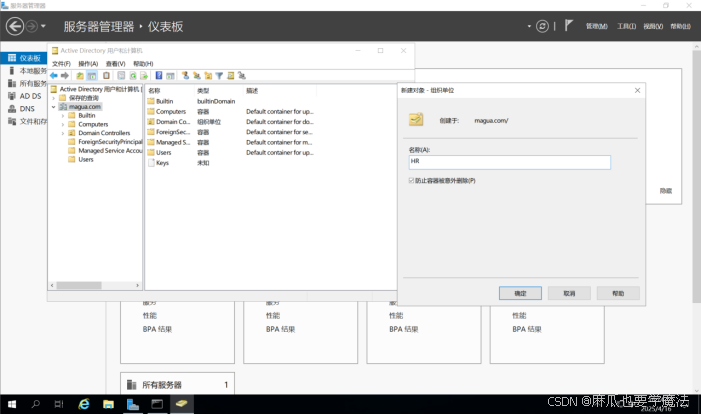701x415 pixels.
Task: Click the Export List toolbar icon
Action: point(144,76)
